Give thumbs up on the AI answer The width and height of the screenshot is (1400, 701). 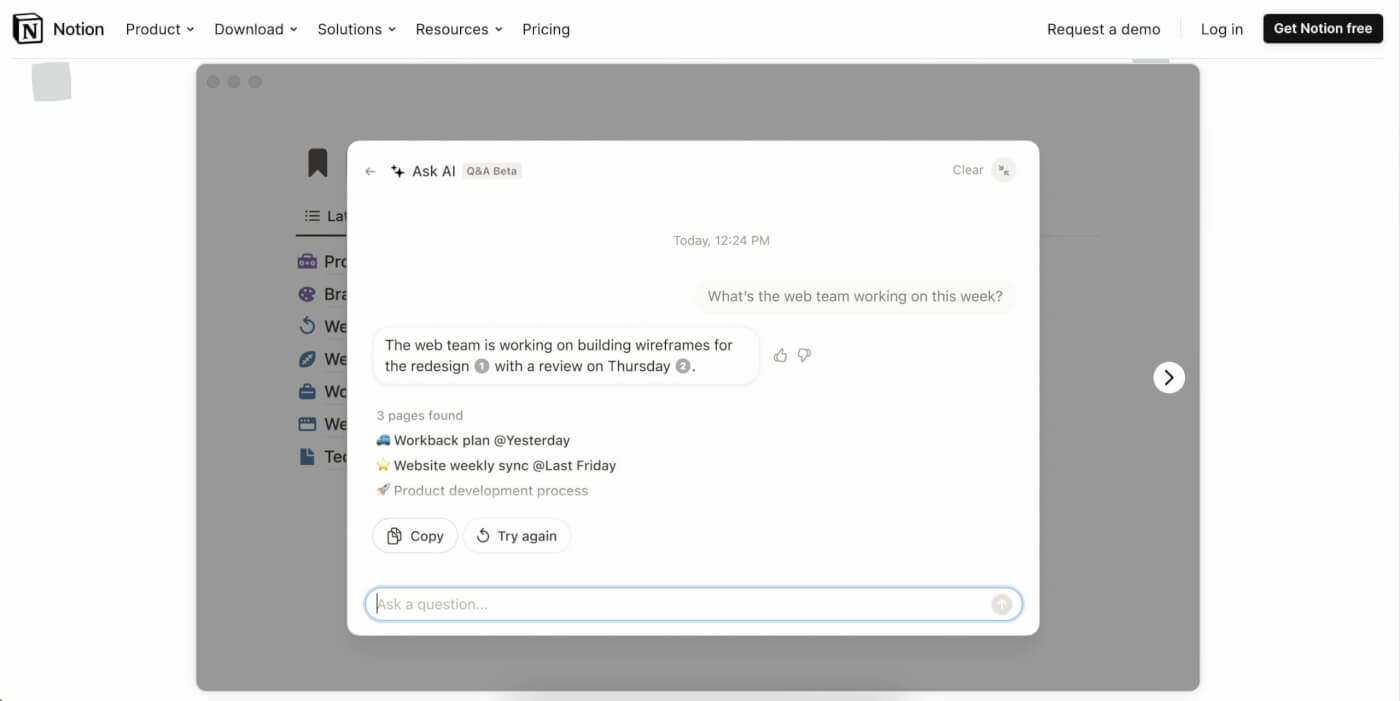pos(780,355)
